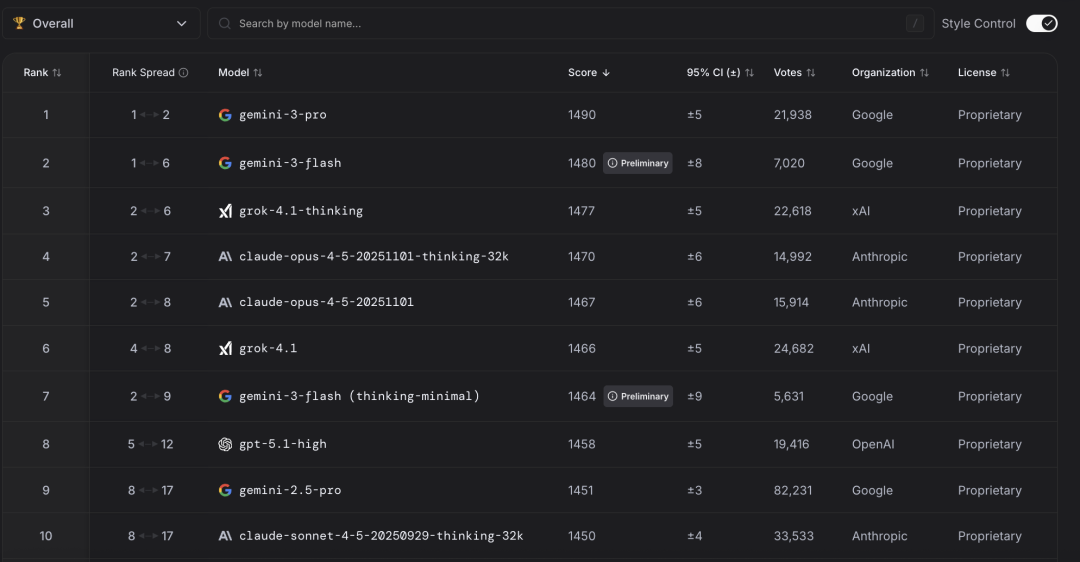
Task: Click the Model column header text
Action: coord(233,72)
